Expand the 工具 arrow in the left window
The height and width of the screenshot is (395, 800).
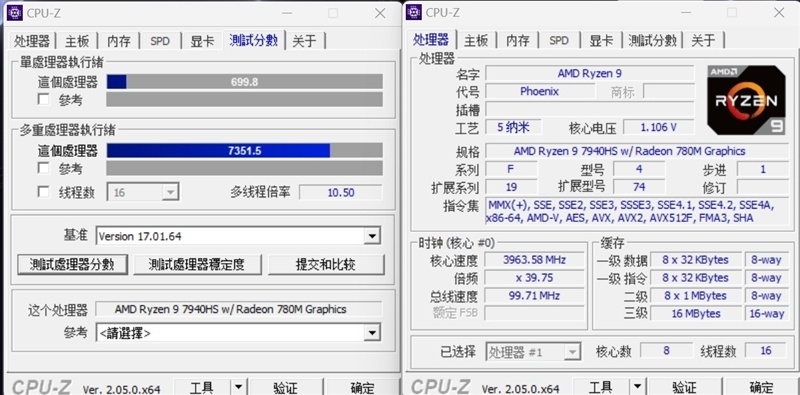[x=238, y=387]
